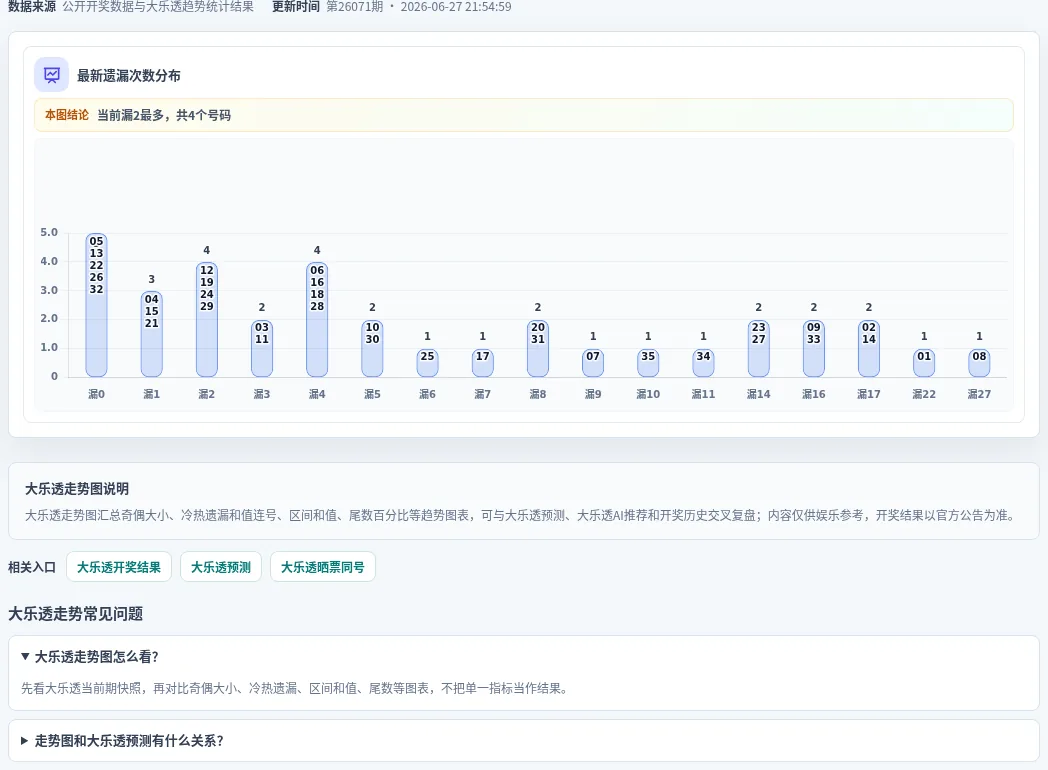Click the 漏14 bar containing 23 27
The height and width of the screenshot is (770, 1048).
click(x=759, y=348)
